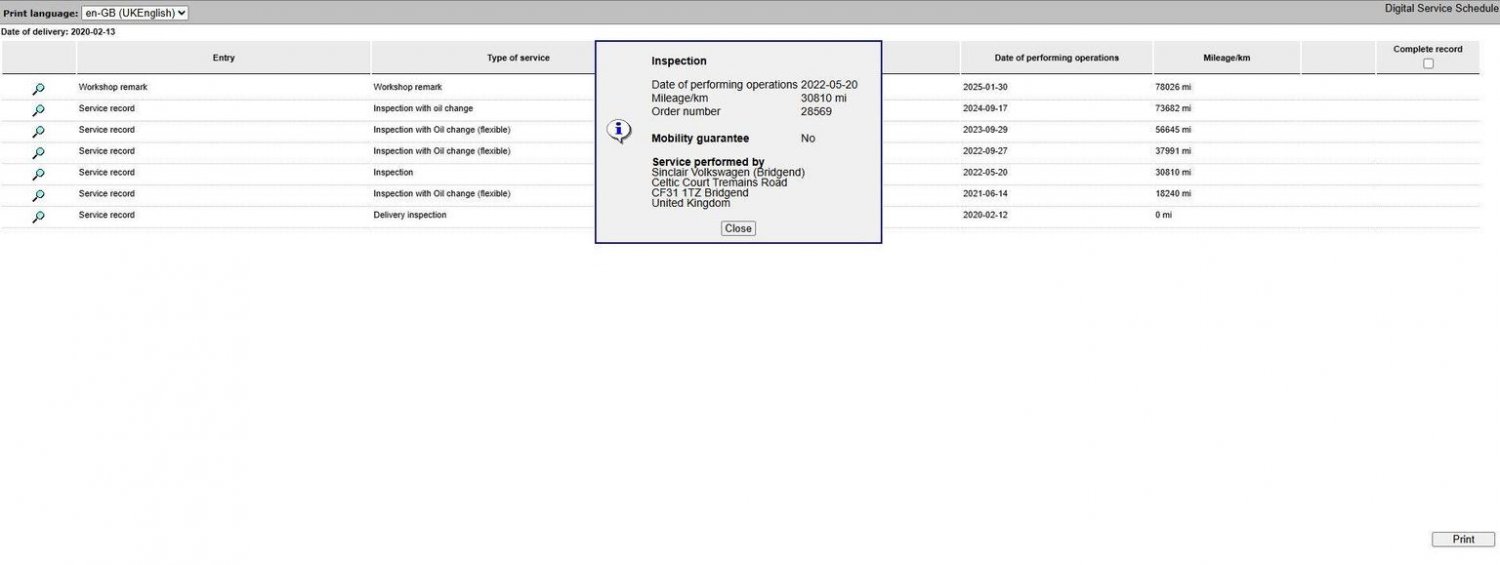Click the 2025-01-30 date cell
The image size is (1500, 565).
coord(985,87)
